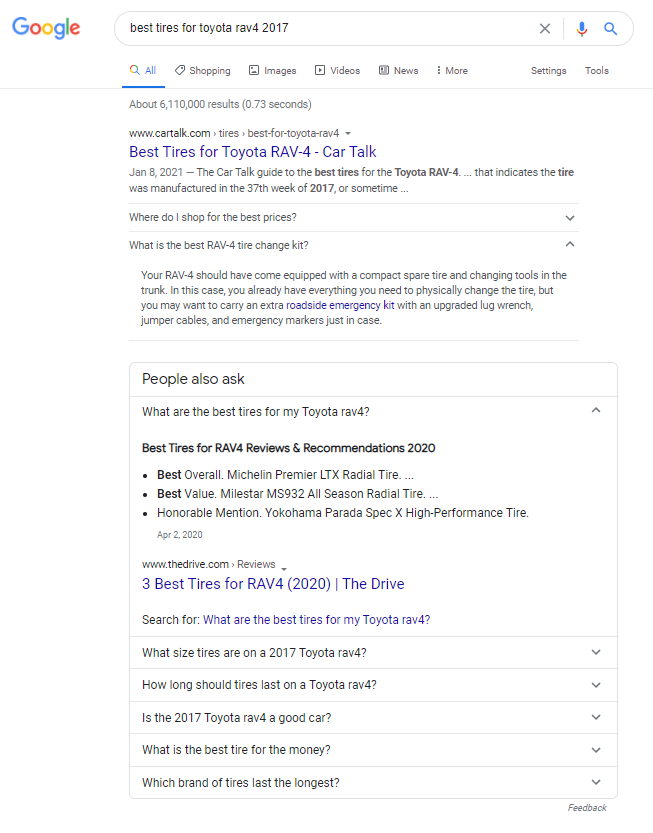The width and height of the screenshot is (653, 833).
Task: Collapse 'What are the best tires for my Toyota rav4?'
Action: click(373, 412)
